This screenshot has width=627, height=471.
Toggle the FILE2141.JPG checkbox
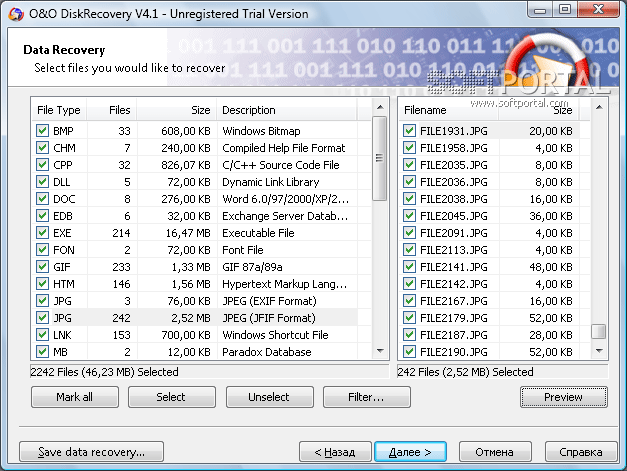409,267
